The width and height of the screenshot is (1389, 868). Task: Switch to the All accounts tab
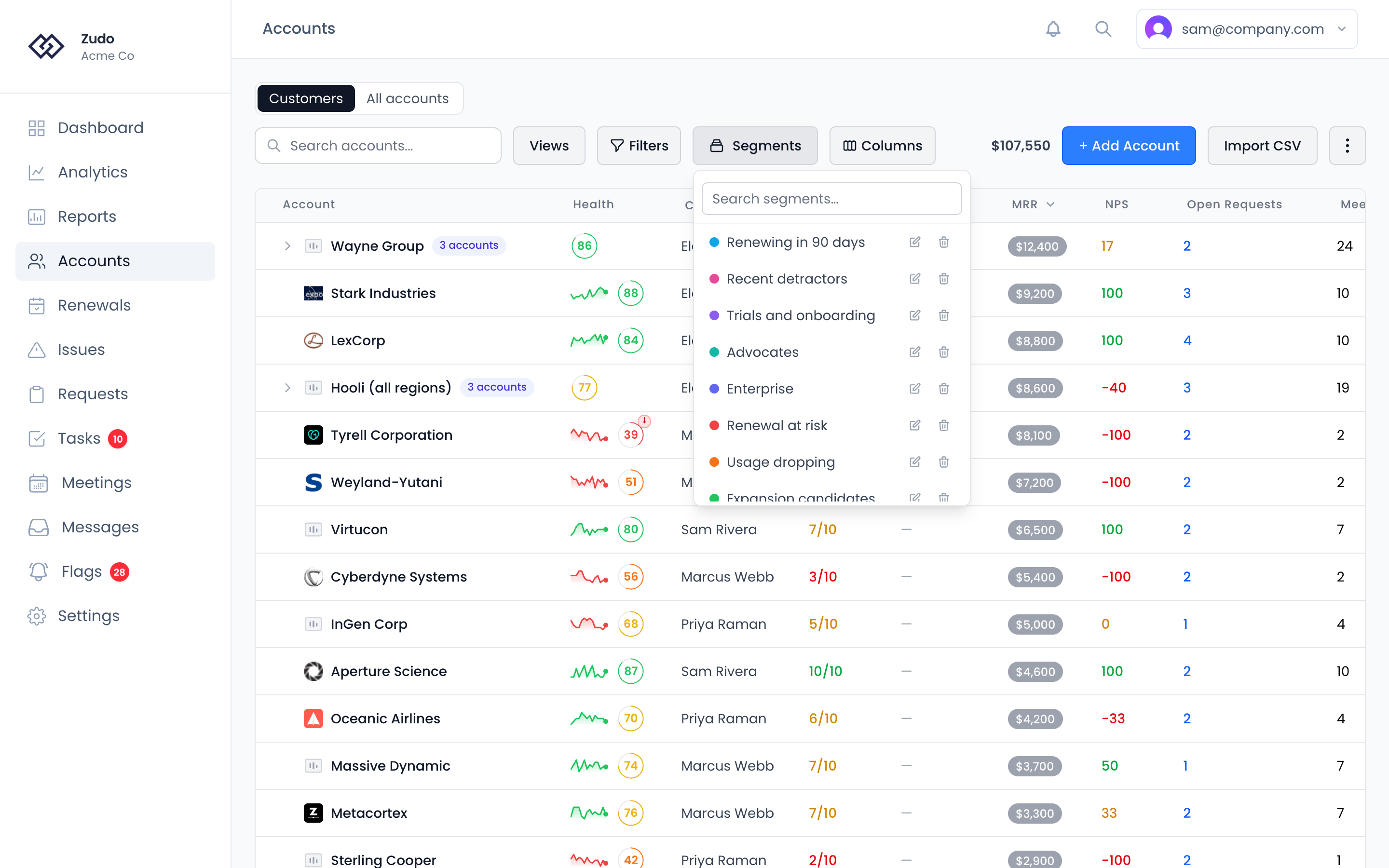click(408, 99)
